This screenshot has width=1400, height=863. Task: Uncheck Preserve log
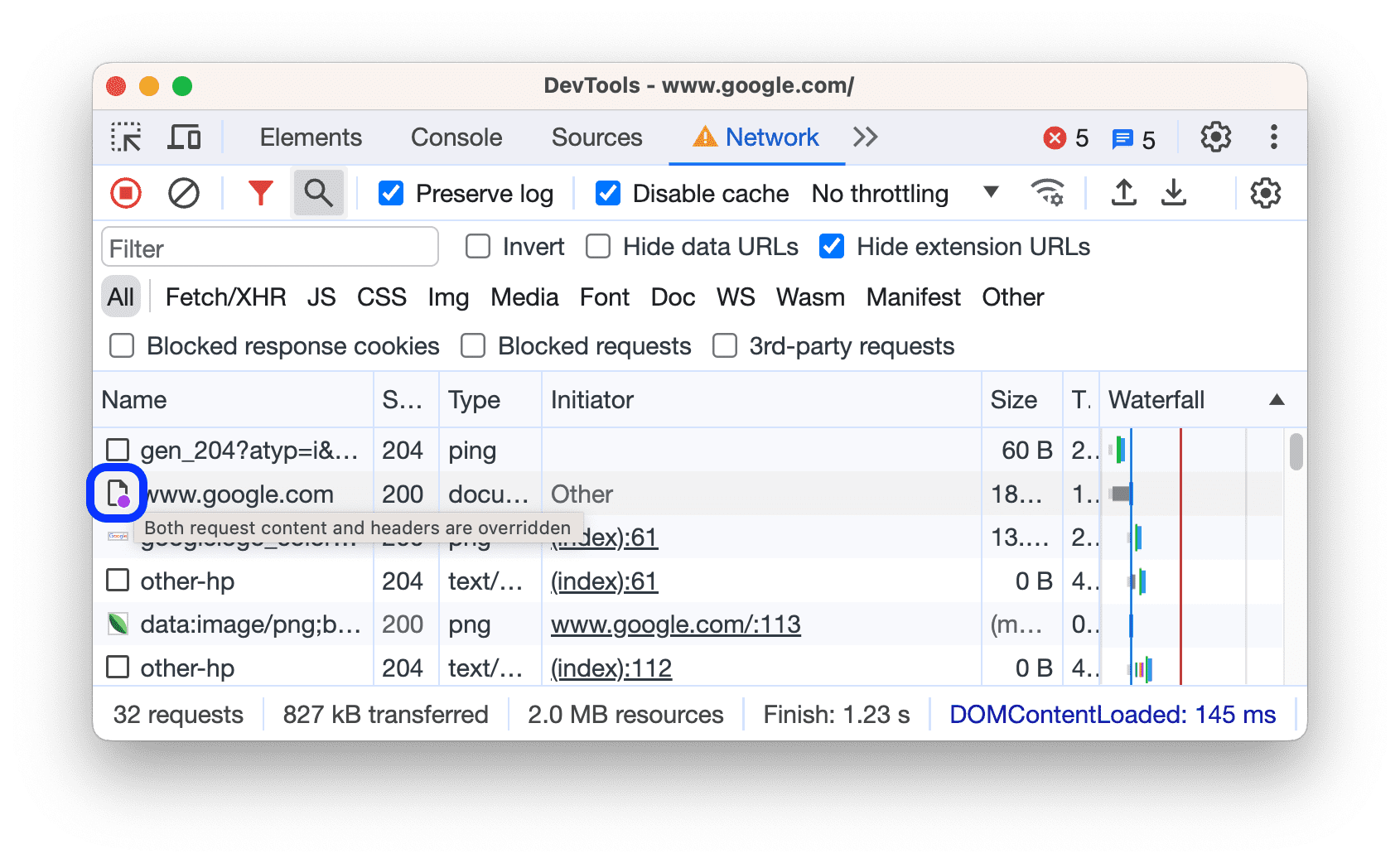(x=390, y=193)
